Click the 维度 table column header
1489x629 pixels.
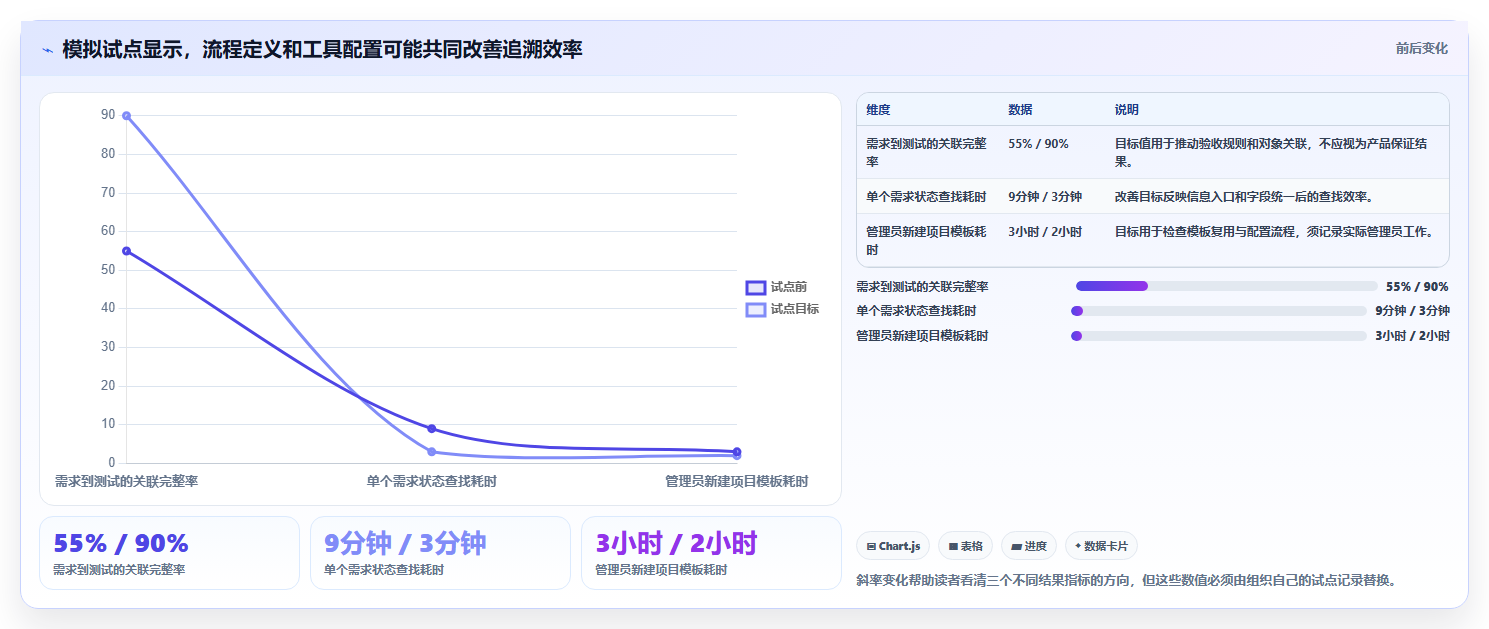(878, 109)
